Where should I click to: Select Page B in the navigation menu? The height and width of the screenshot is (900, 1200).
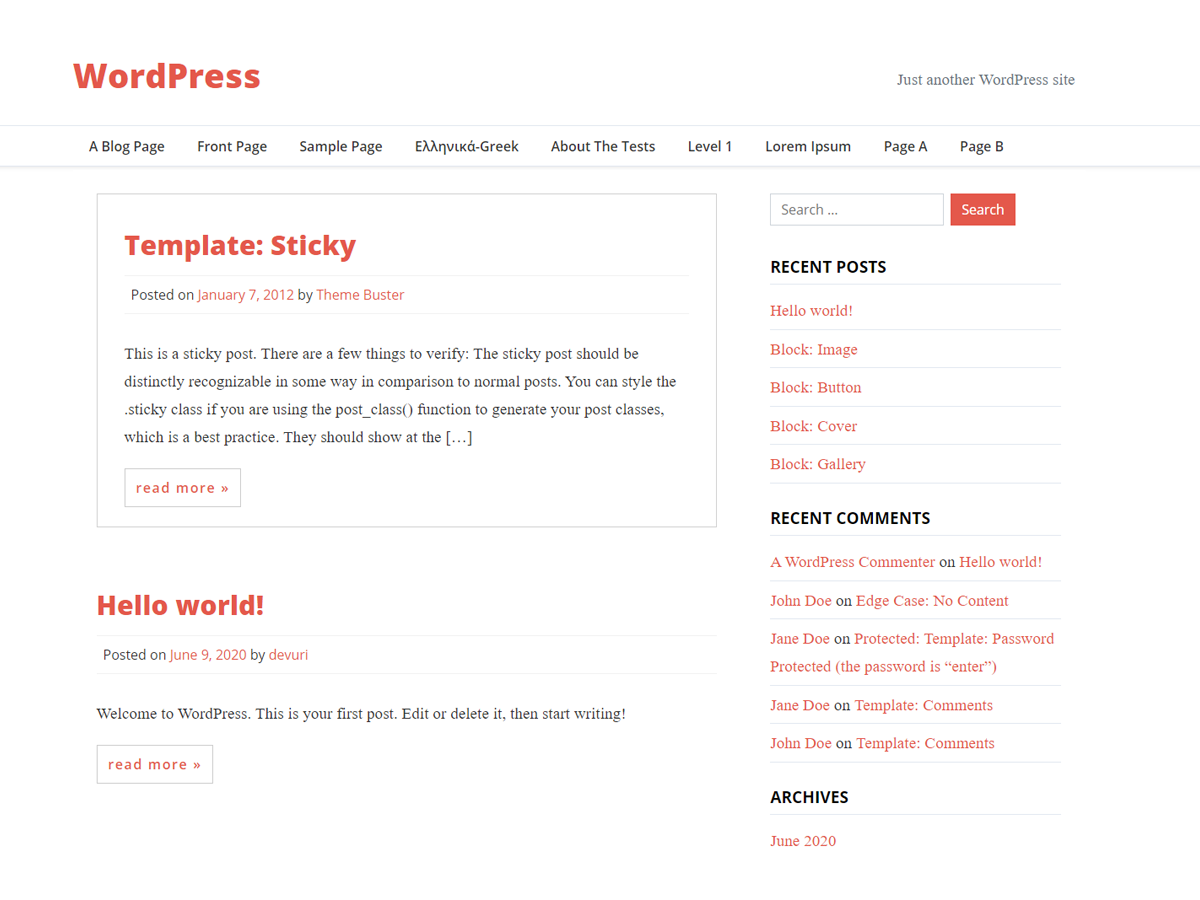[x=981, y=146]
